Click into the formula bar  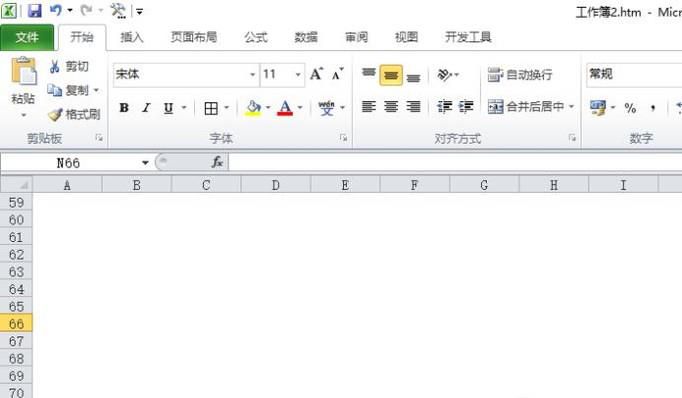(455, 163)
